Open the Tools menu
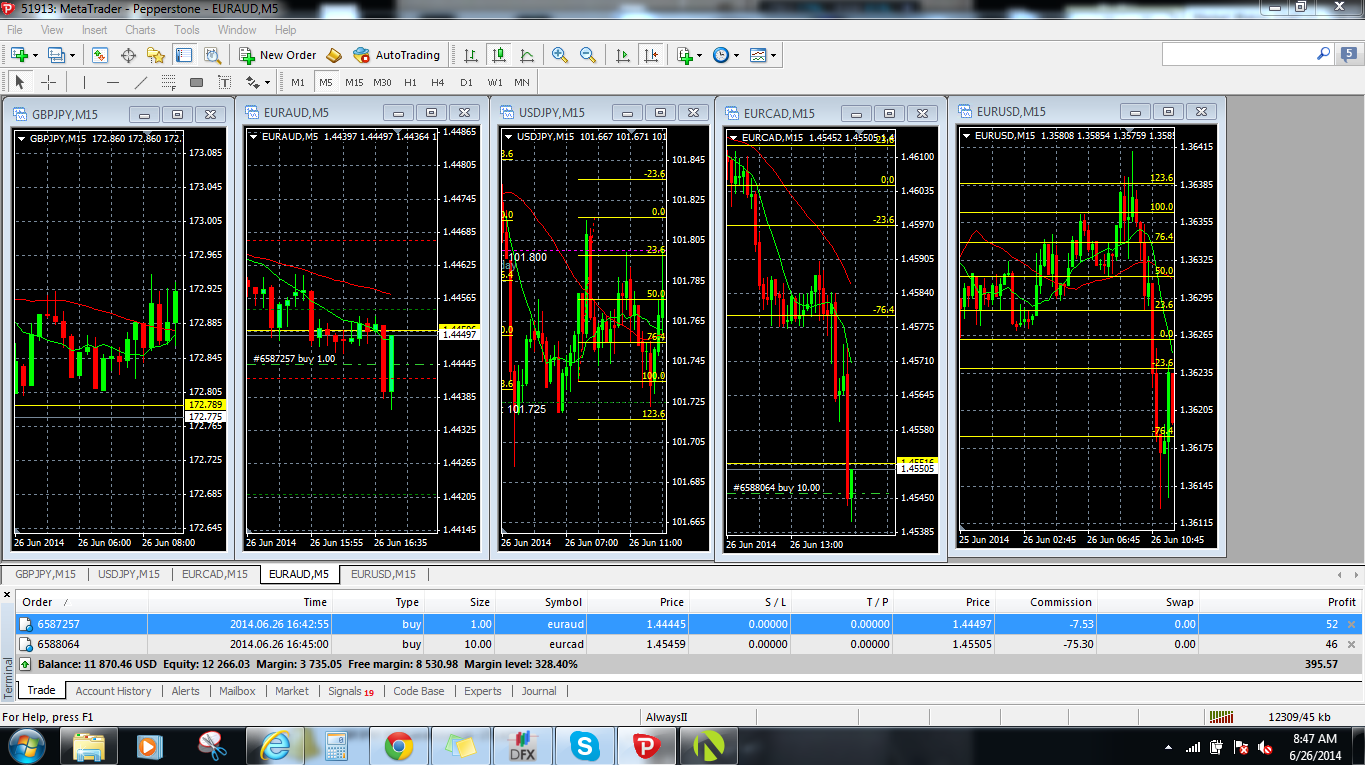Viewport: 1365px width, 765px height. [x=187, y=30]
